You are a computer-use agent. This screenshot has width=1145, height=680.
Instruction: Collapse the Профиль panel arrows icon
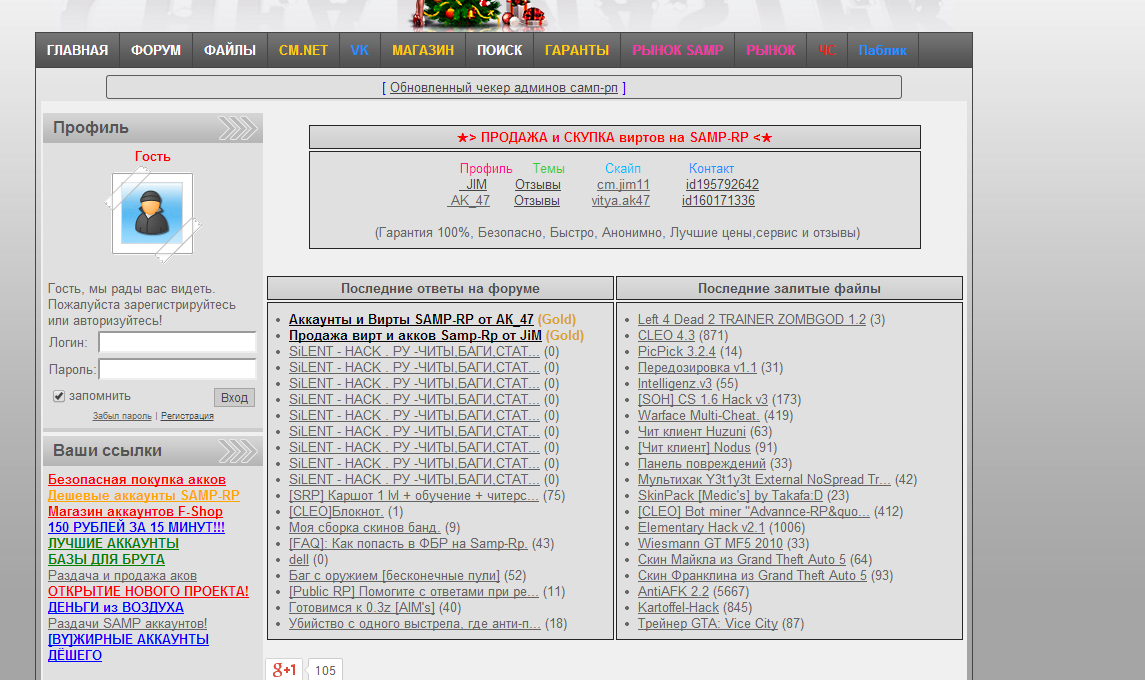click(x=238, y=128)
